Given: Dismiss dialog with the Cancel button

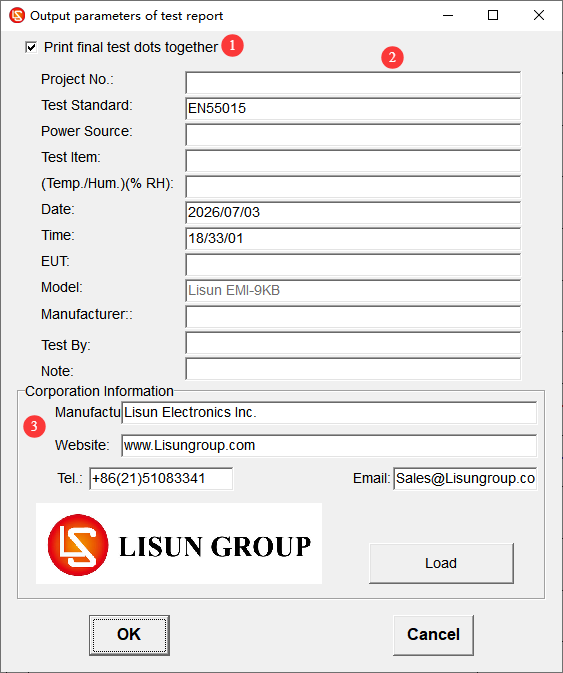Looking at the screenshot, I should point(433,635).
